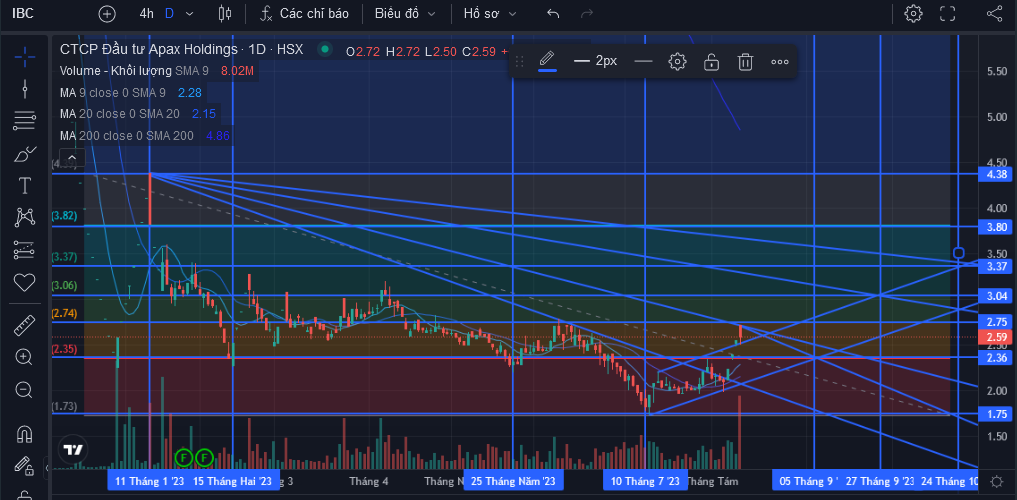The image size is (1017, 500).
Task: Open the prediction and measurement tools
Action: coord(25,250)
